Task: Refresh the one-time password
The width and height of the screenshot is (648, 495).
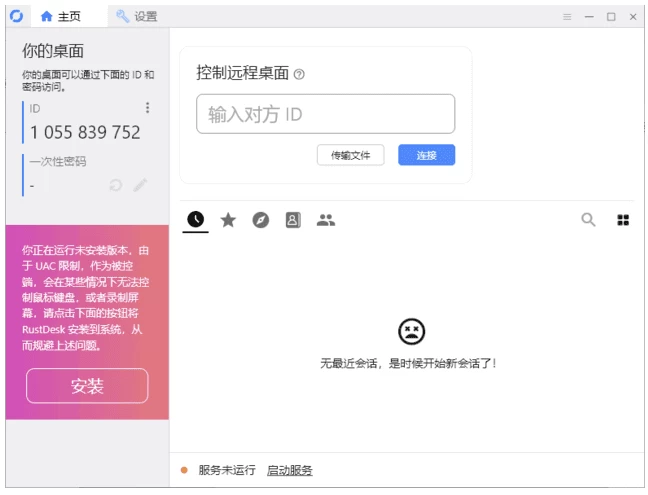Action: (x=116, y=185)
